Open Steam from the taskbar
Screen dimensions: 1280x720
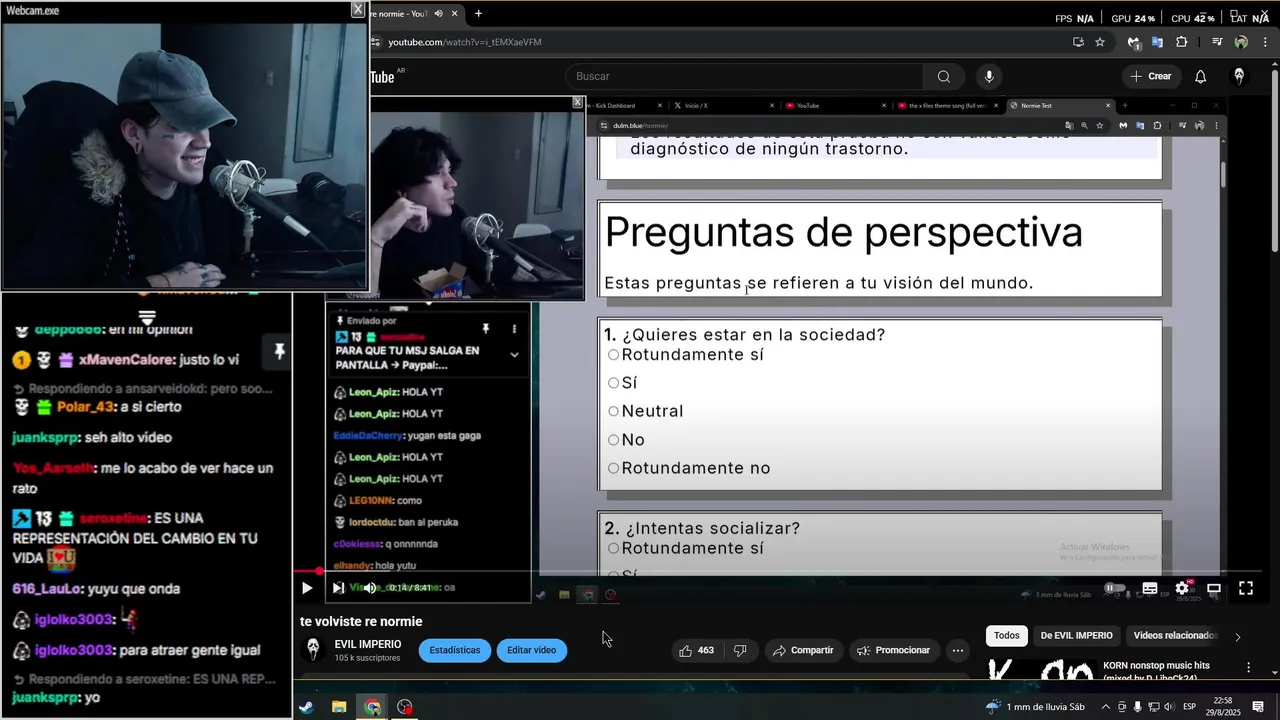click(x=306, y=707)
